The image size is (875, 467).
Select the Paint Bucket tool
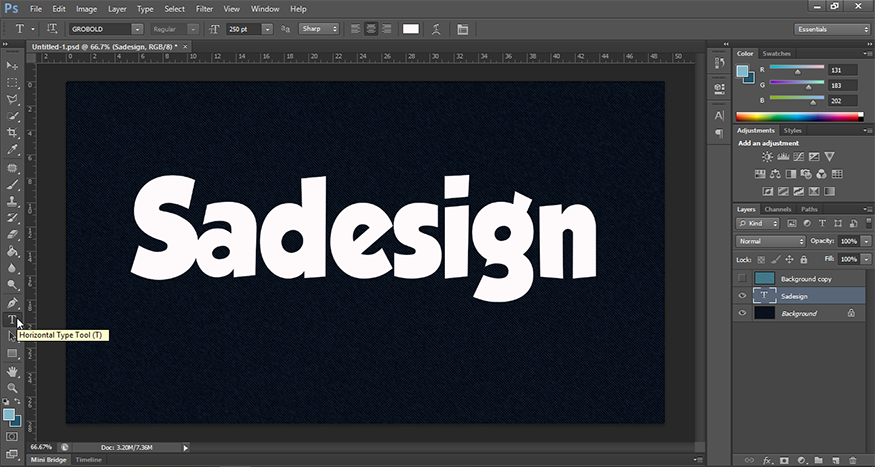12,252
